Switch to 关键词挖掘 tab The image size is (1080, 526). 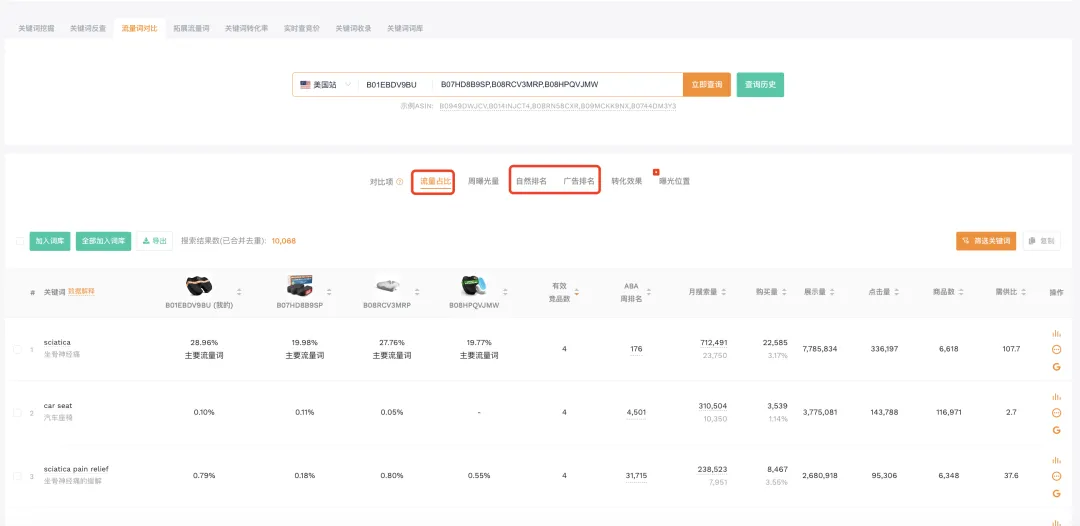[x=37, y=28]
